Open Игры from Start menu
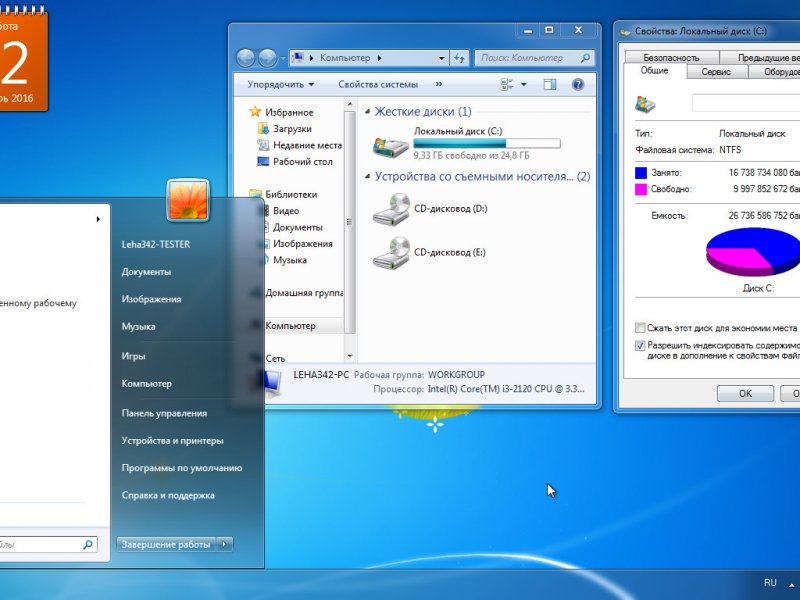The image size is (800, 600). point(133,356)
